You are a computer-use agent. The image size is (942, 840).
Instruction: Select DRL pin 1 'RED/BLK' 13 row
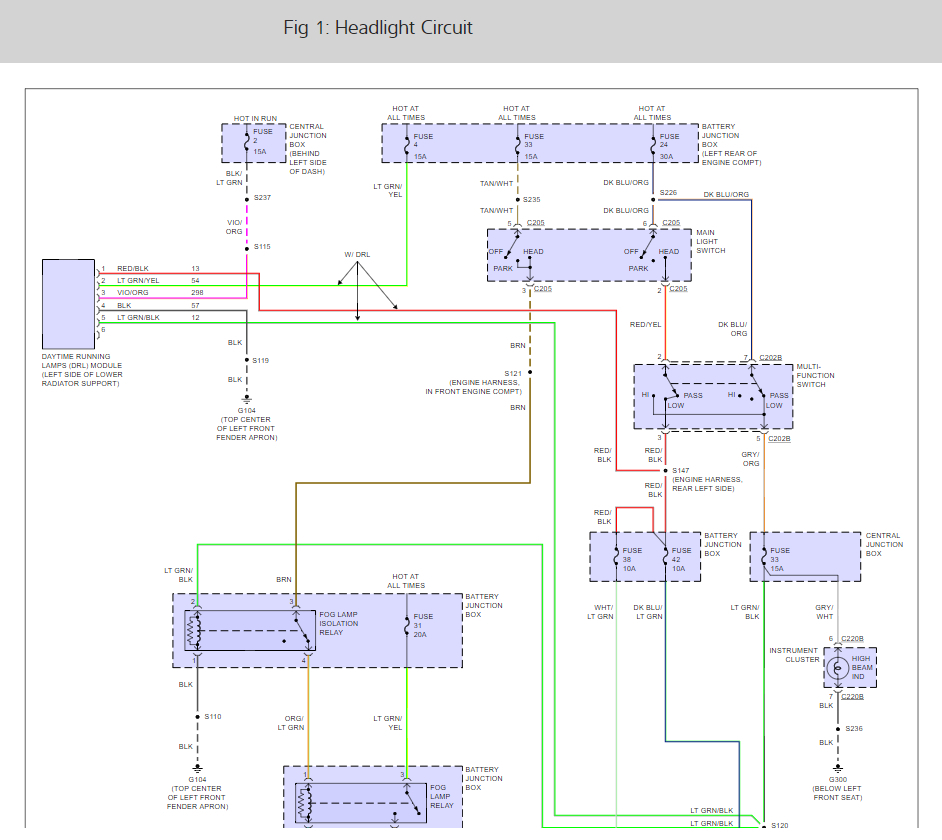click(150, 269)
